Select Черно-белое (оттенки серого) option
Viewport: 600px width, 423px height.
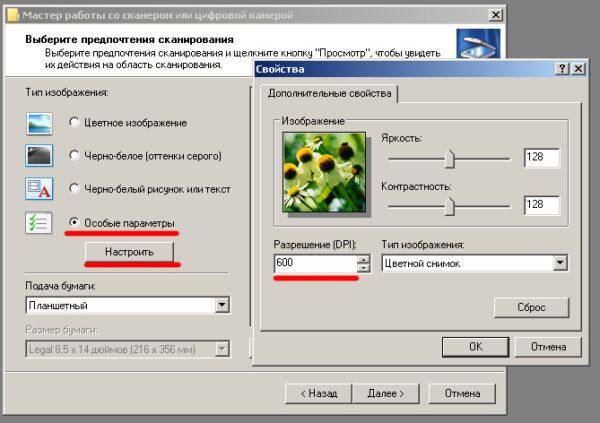pyautogui.click(x=75, y=156)
